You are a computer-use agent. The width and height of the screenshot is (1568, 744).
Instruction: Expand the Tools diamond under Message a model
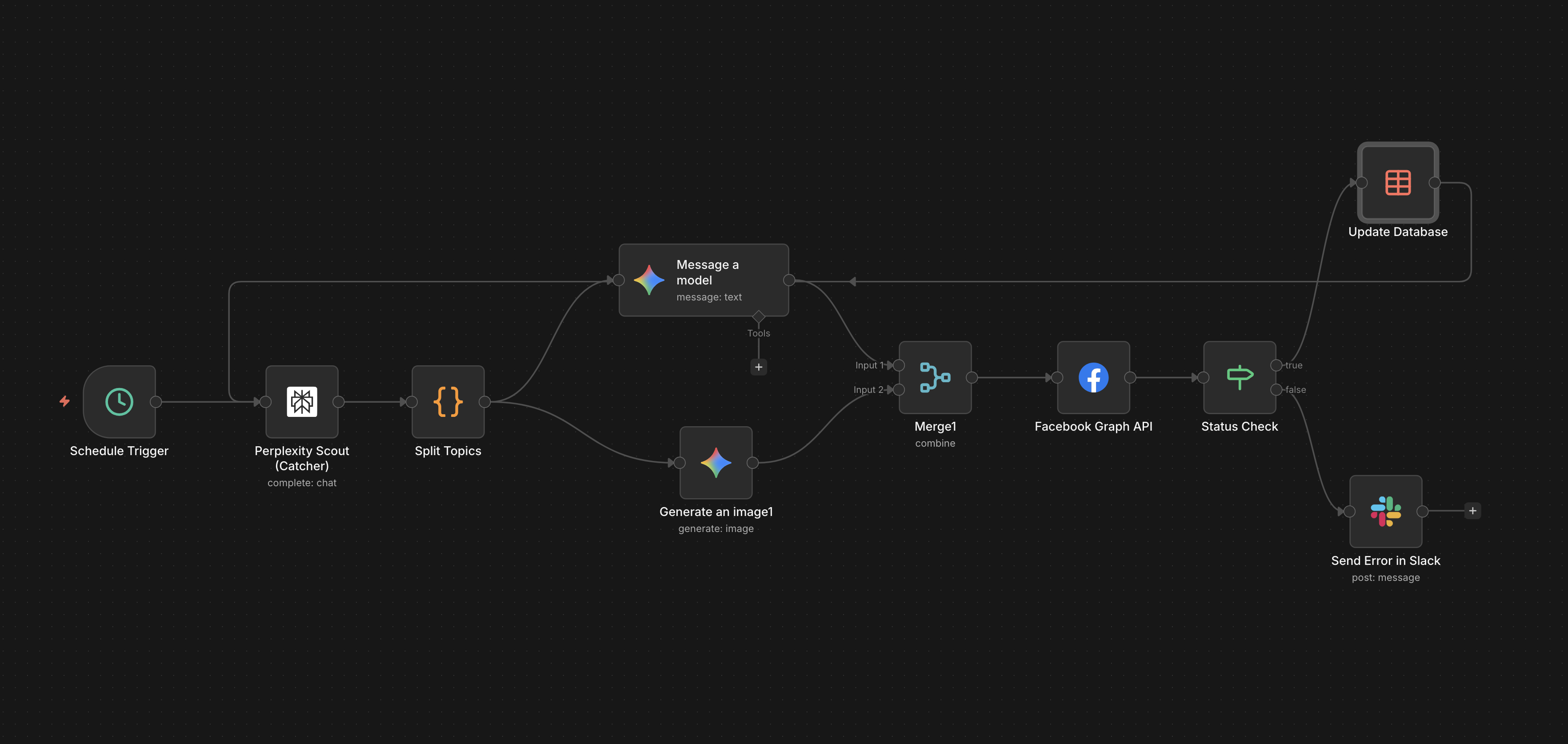[758, 316]
